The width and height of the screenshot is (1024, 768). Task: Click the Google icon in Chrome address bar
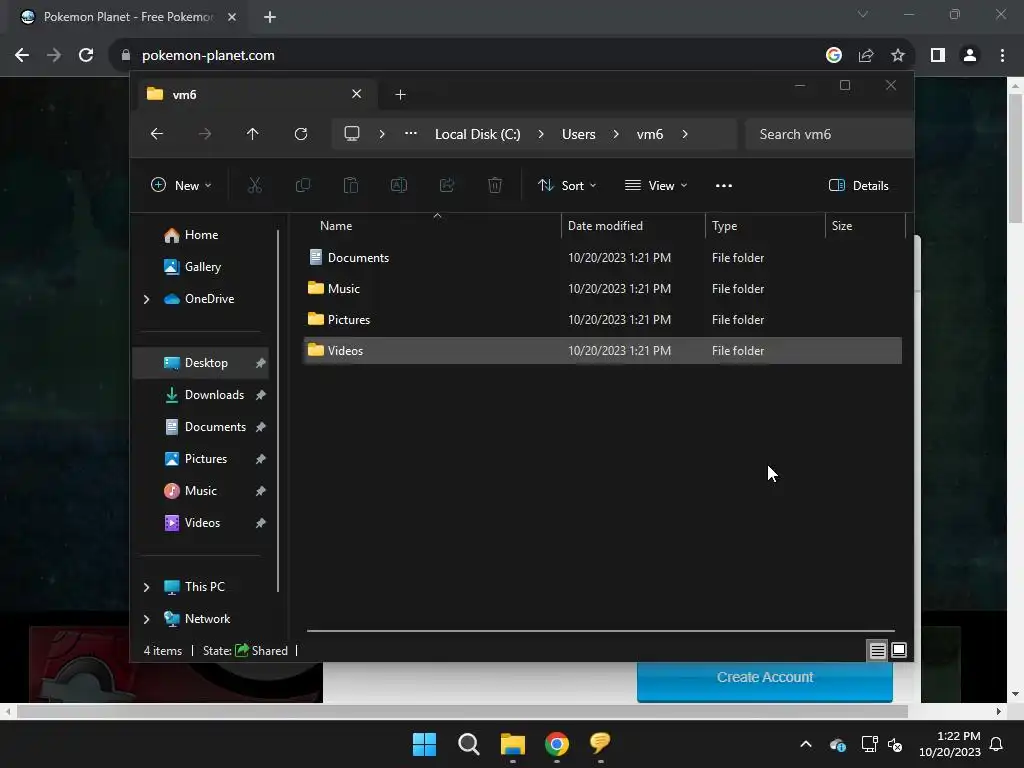(834, 56)
